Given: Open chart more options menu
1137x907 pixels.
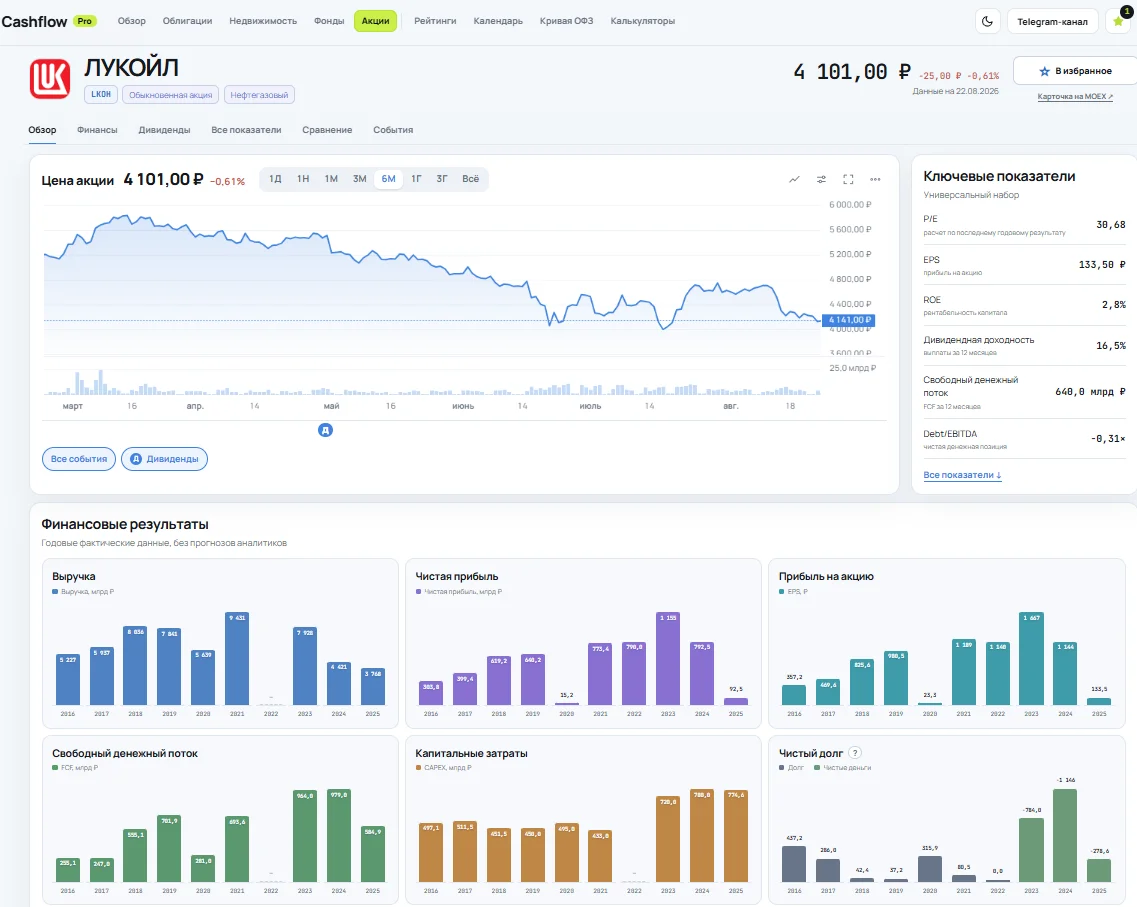Looking at the screenshot, I should tap(875, 179).
